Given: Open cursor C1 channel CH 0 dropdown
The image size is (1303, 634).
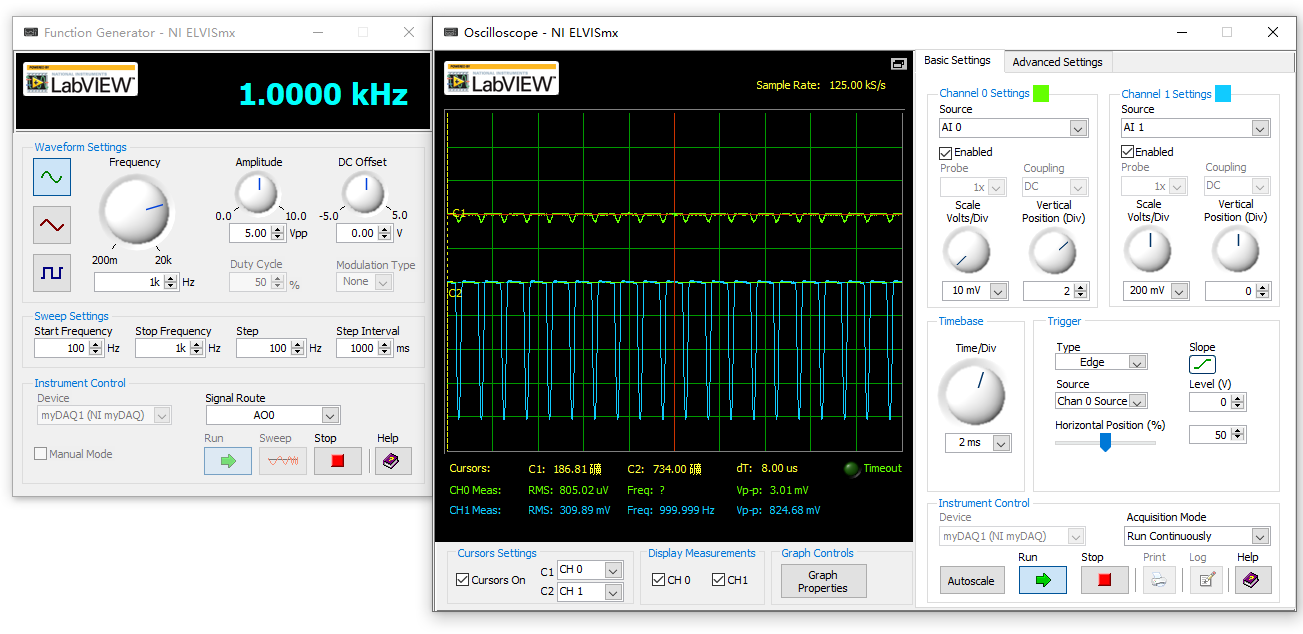Looking at the screenshot, I should tap(613, 570).
